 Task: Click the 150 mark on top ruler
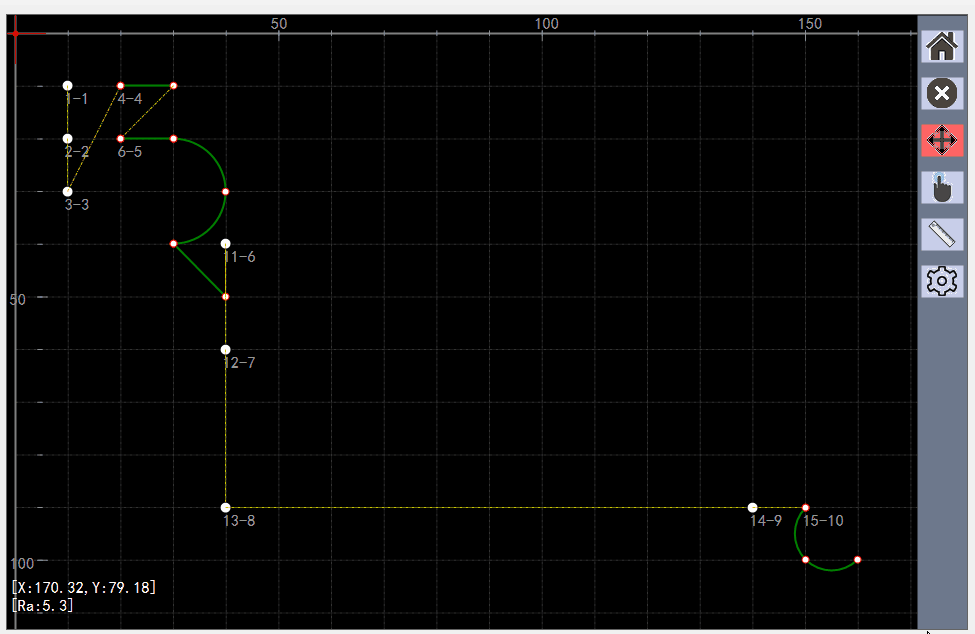click(x=810, y=24)
